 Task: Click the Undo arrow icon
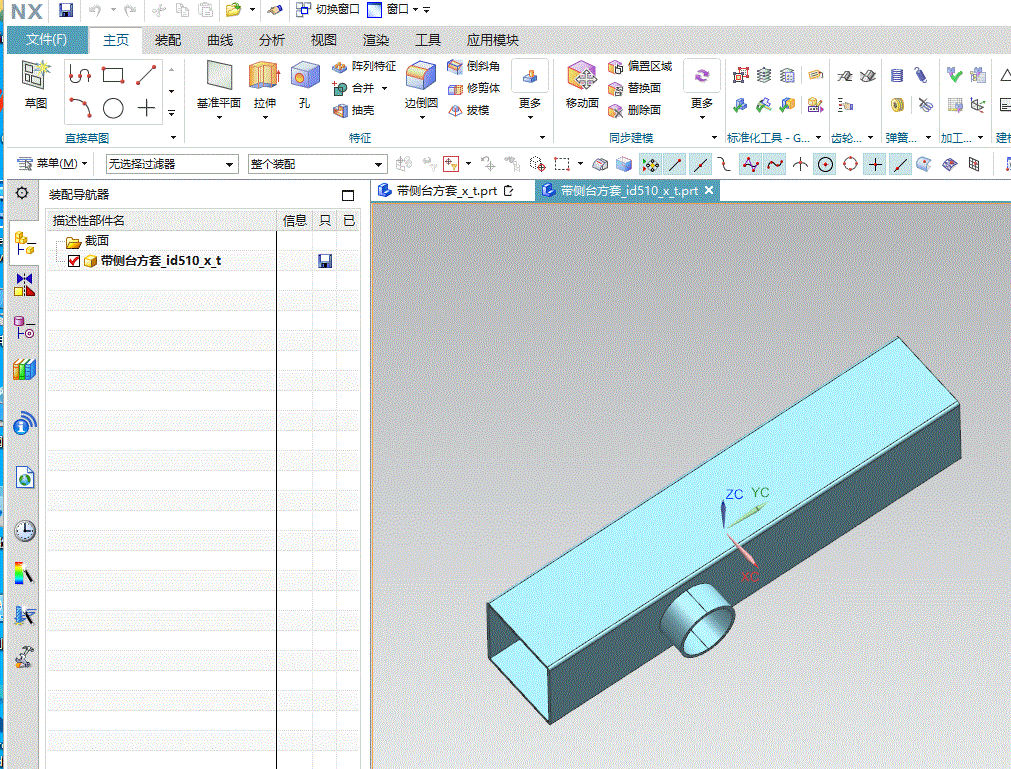pyautogui.click(x=95, y=10)
